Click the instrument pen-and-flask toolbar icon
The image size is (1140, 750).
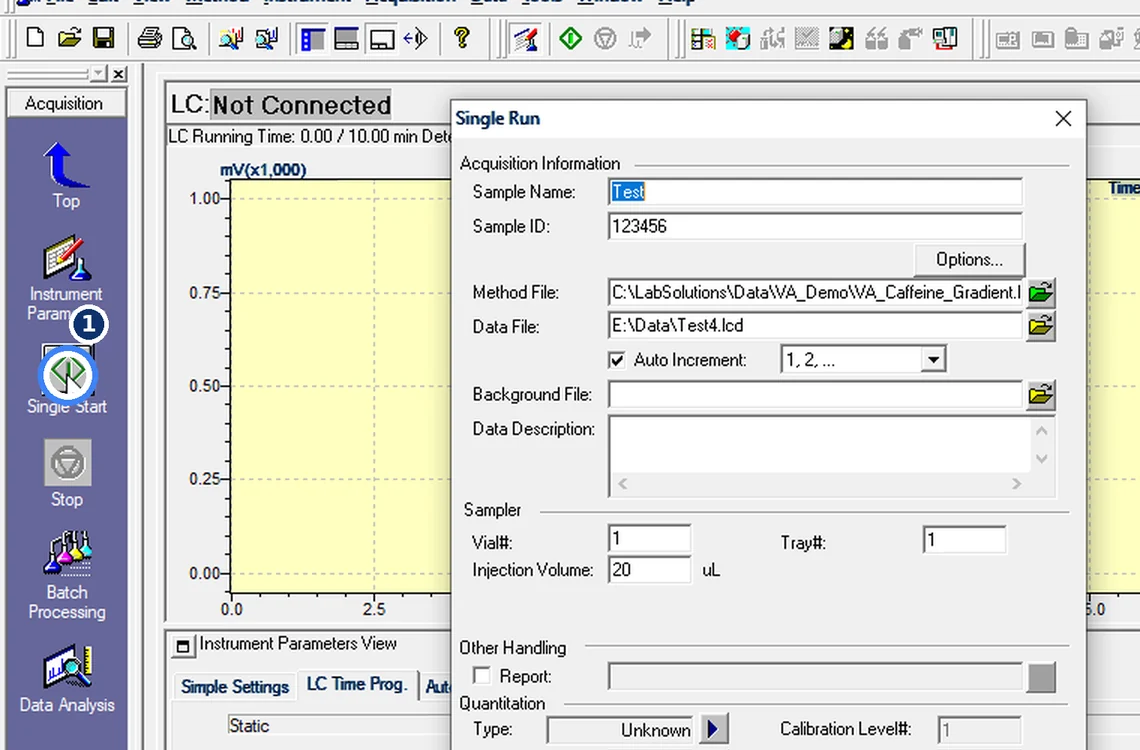[525, 39]
